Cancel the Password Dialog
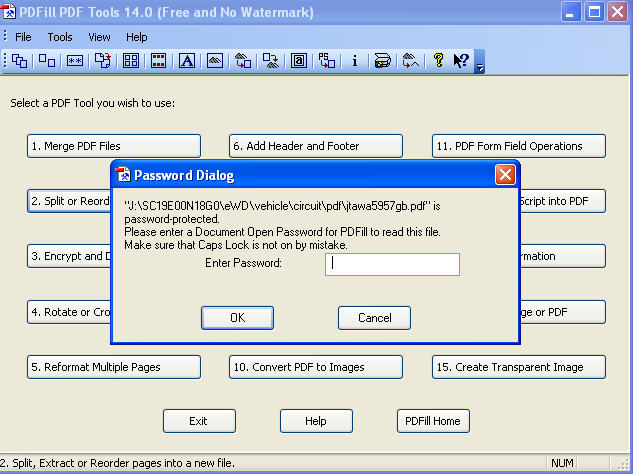This screenshot has width=633, height=474. 375,318
